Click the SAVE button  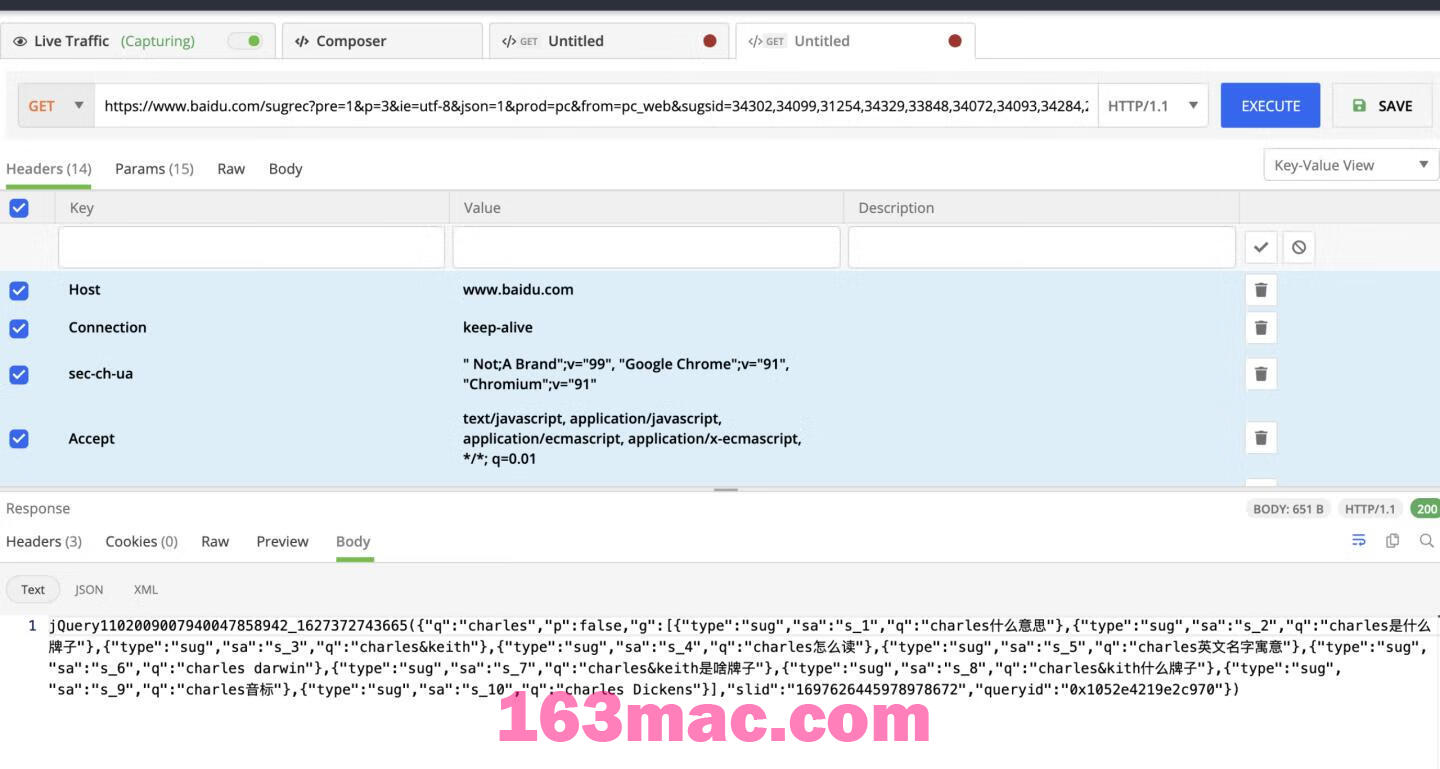coord(1382,105)
